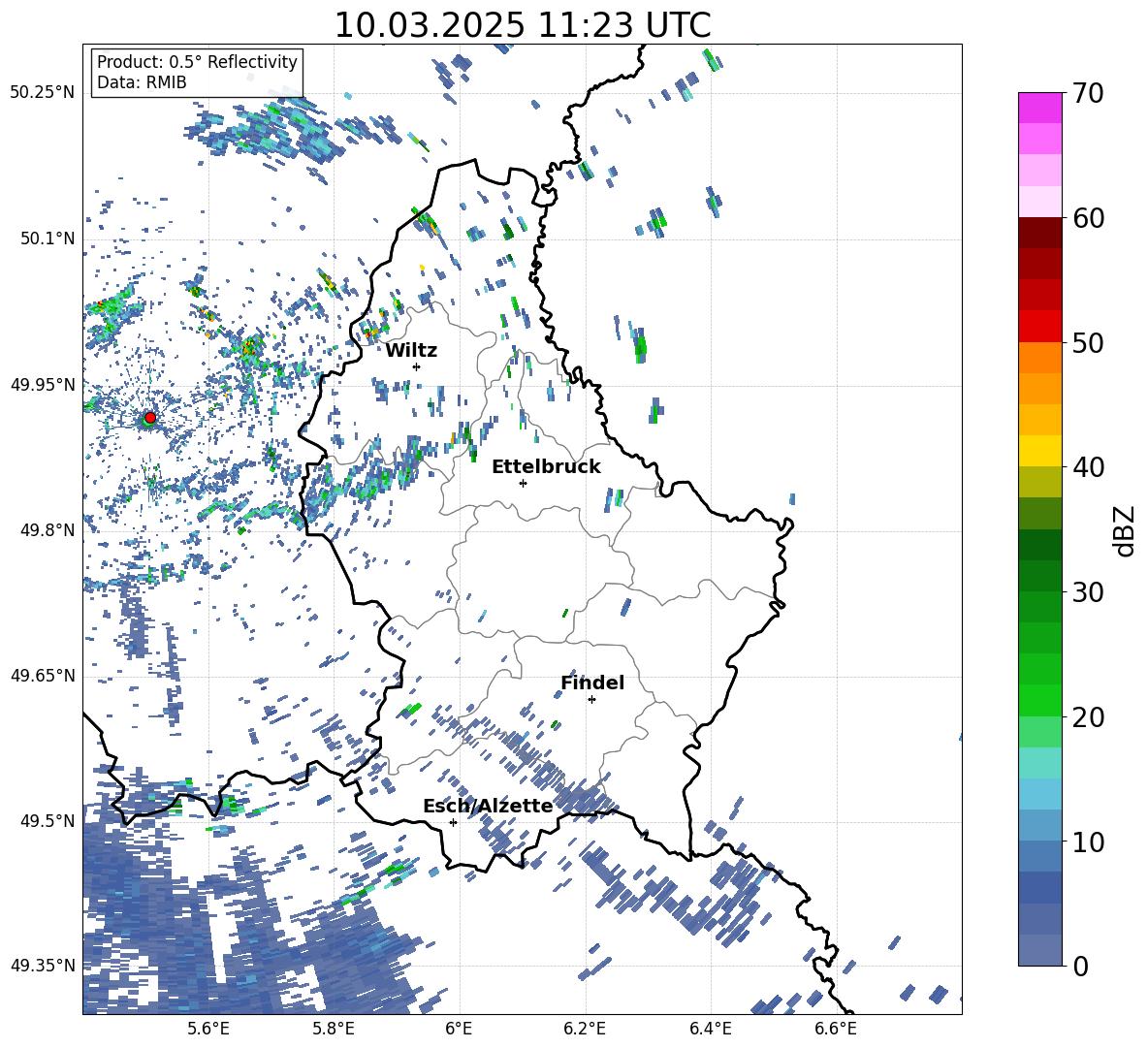1148x1048 pixels.
Task: Click the 60 colorbar tick label
Action: pos(1088,218)
